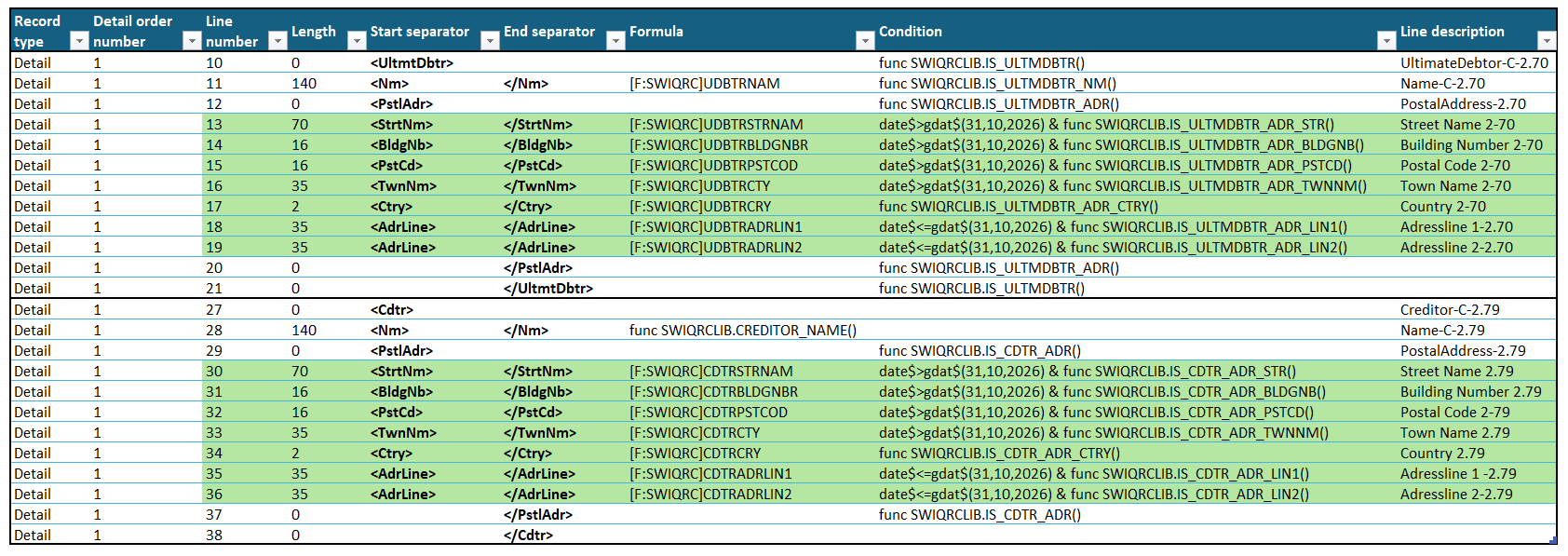Open the End separator filter dropdown
Screen dimensions: 1568x556
(615, 41)
